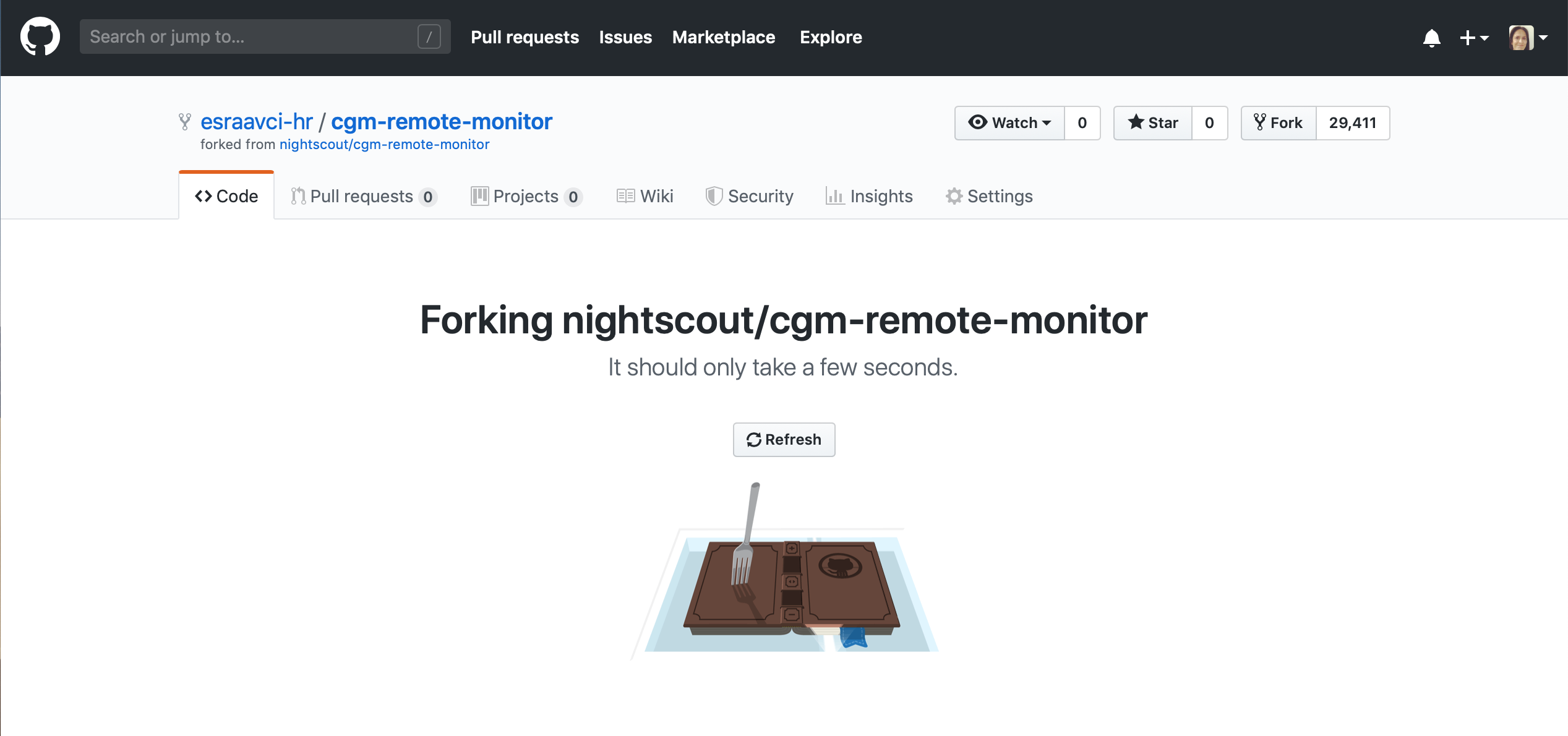Switch to the repository Pull requests tab

[x=364, y=196]
